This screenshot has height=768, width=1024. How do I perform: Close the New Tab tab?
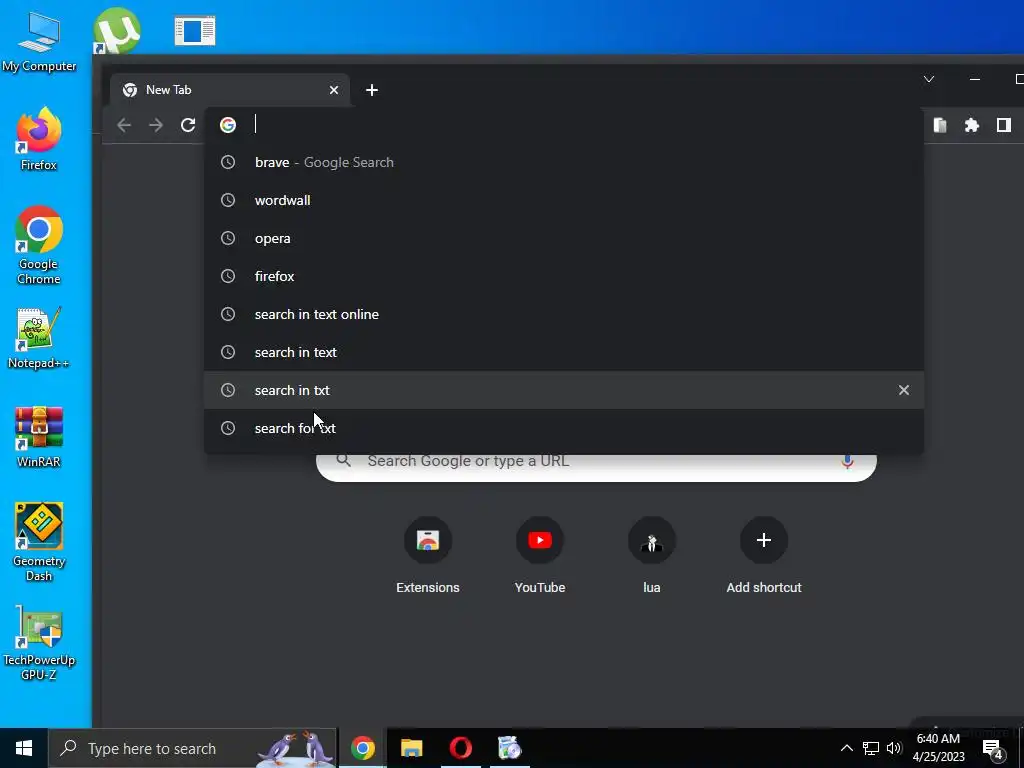[x=334, y=90]
